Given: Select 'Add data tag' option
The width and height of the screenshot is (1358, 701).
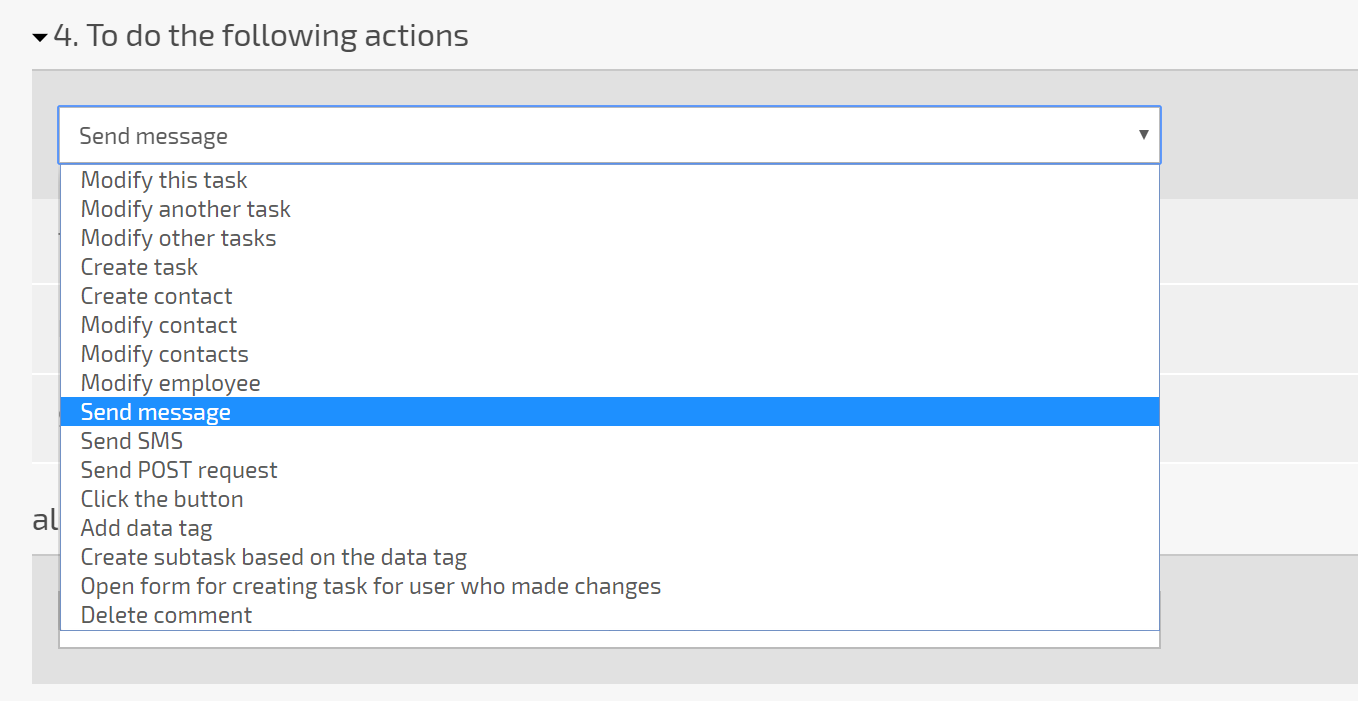Looking at the screenshot, I should click(x=609, y=528).
